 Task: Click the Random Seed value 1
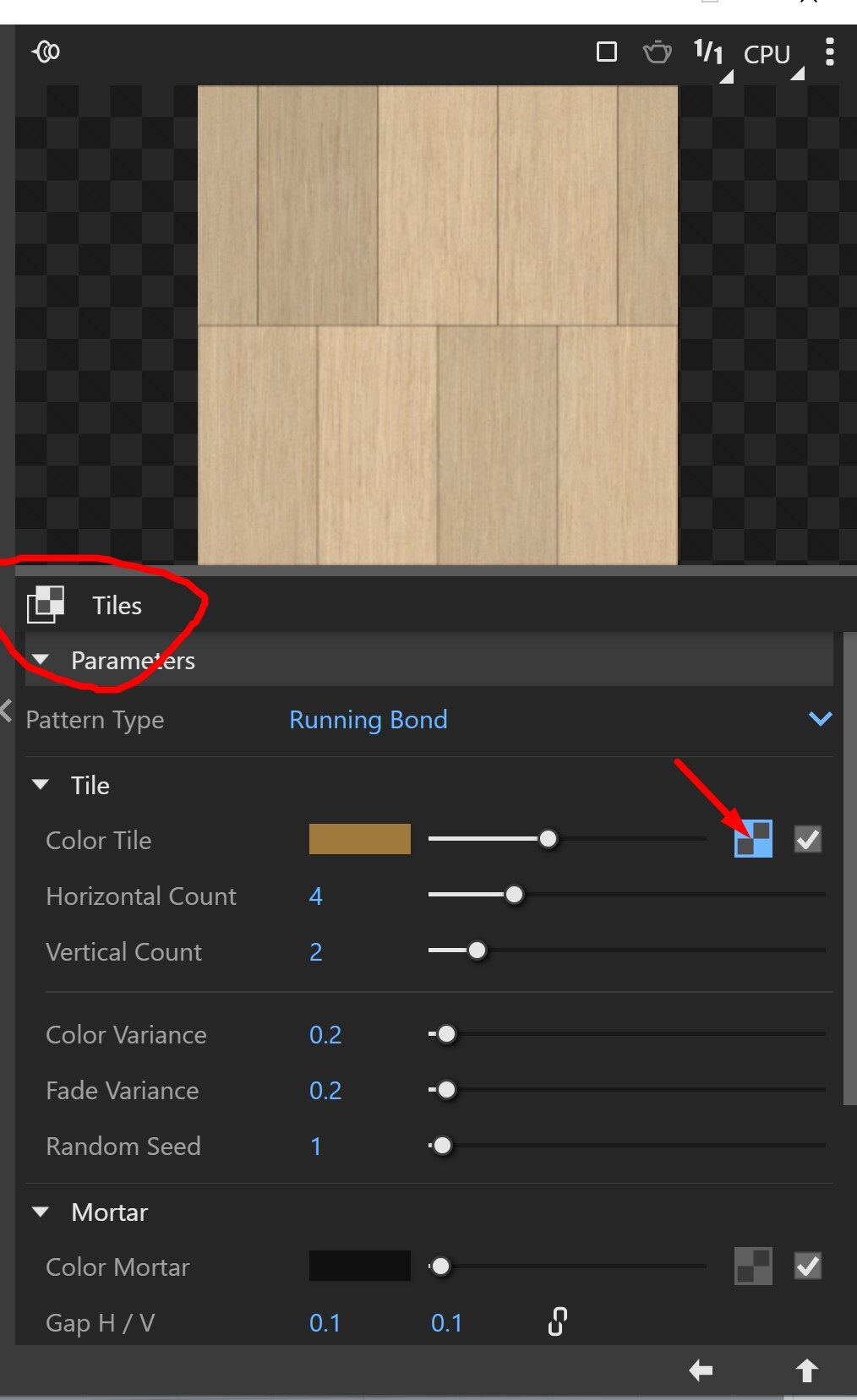point(316,1147)
